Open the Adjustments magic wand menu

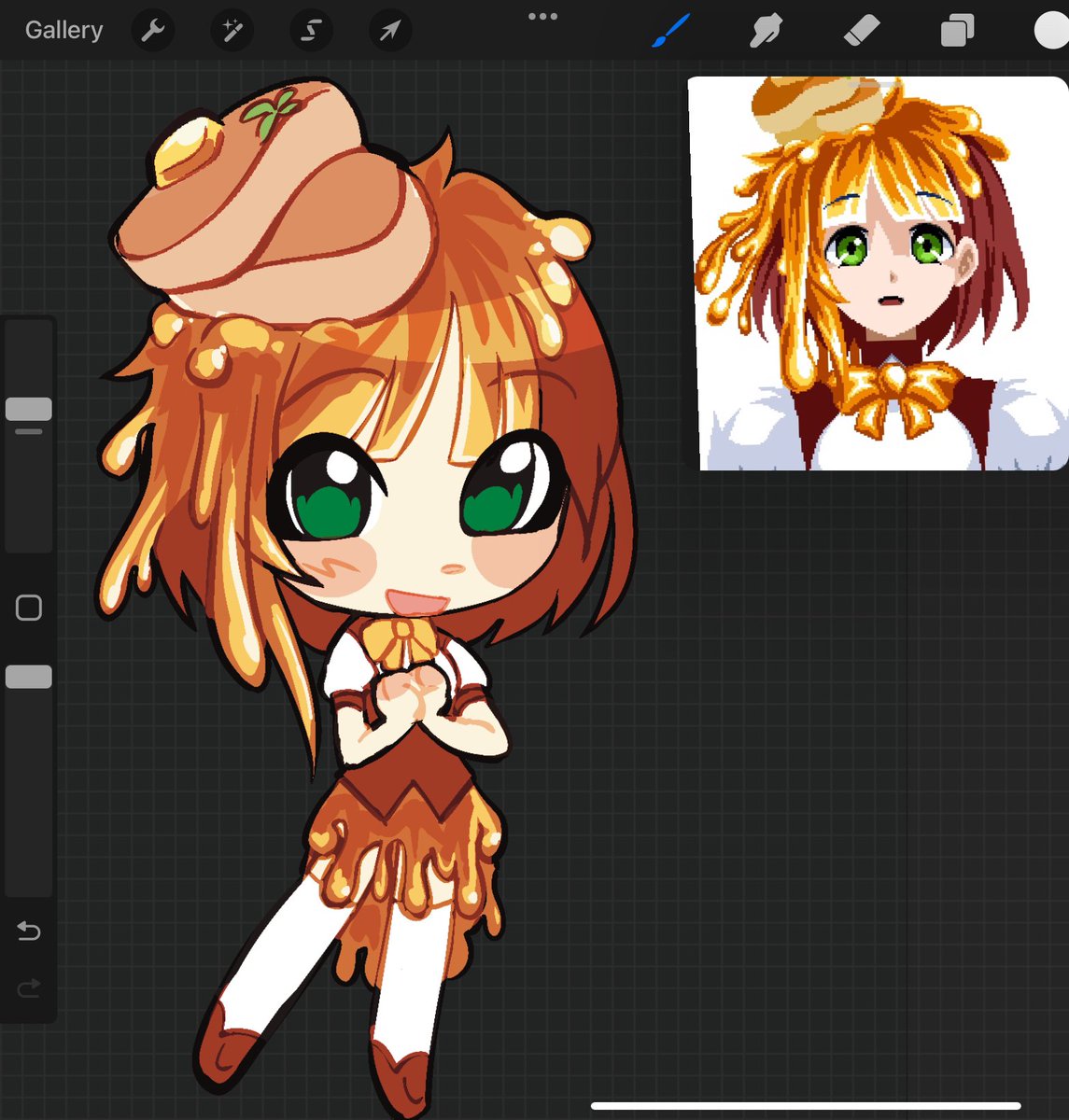click(x=232, y=31)
